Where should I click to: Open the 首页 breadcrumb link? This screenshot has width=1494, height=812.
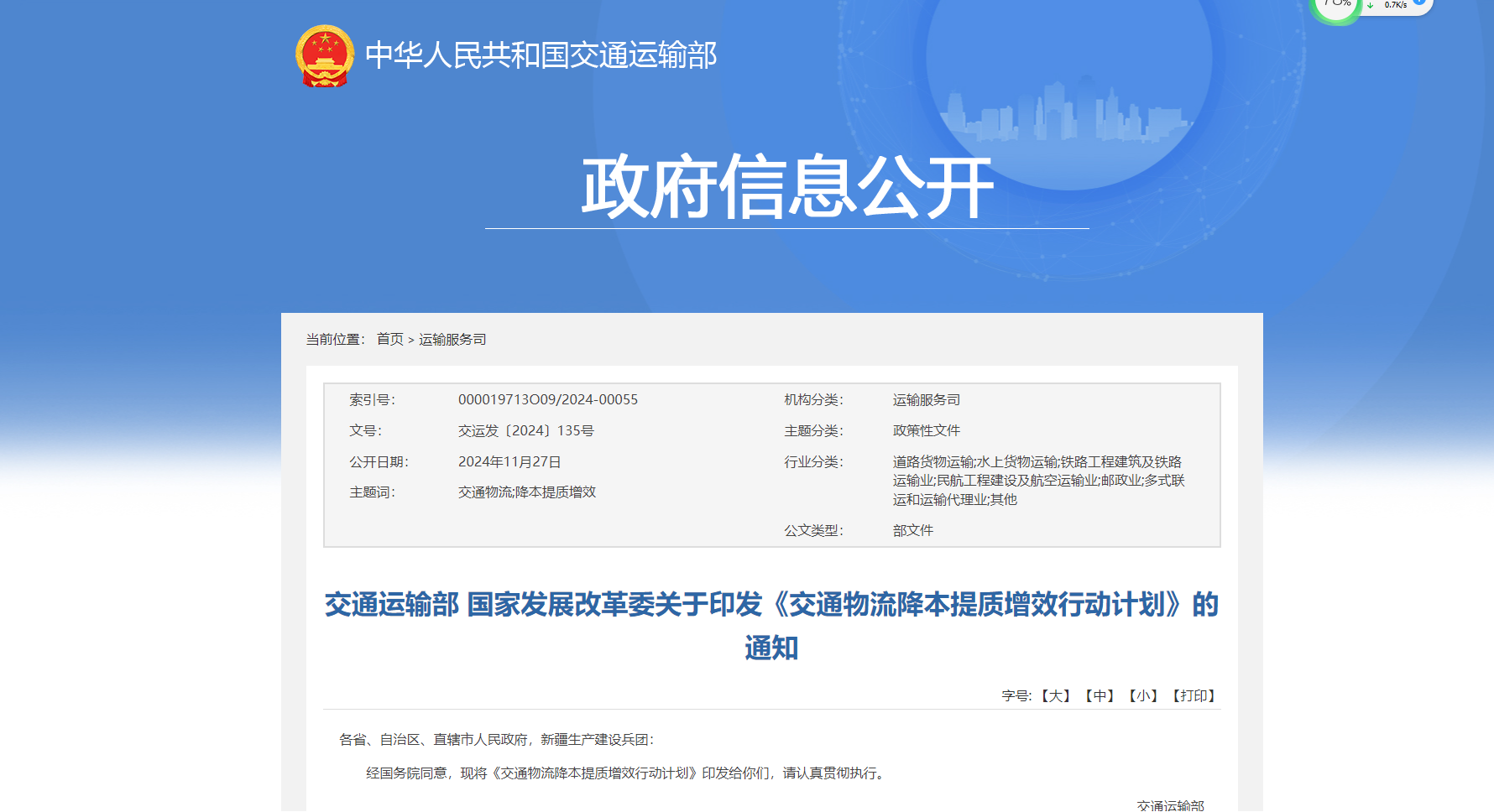[x=389, y=340]
